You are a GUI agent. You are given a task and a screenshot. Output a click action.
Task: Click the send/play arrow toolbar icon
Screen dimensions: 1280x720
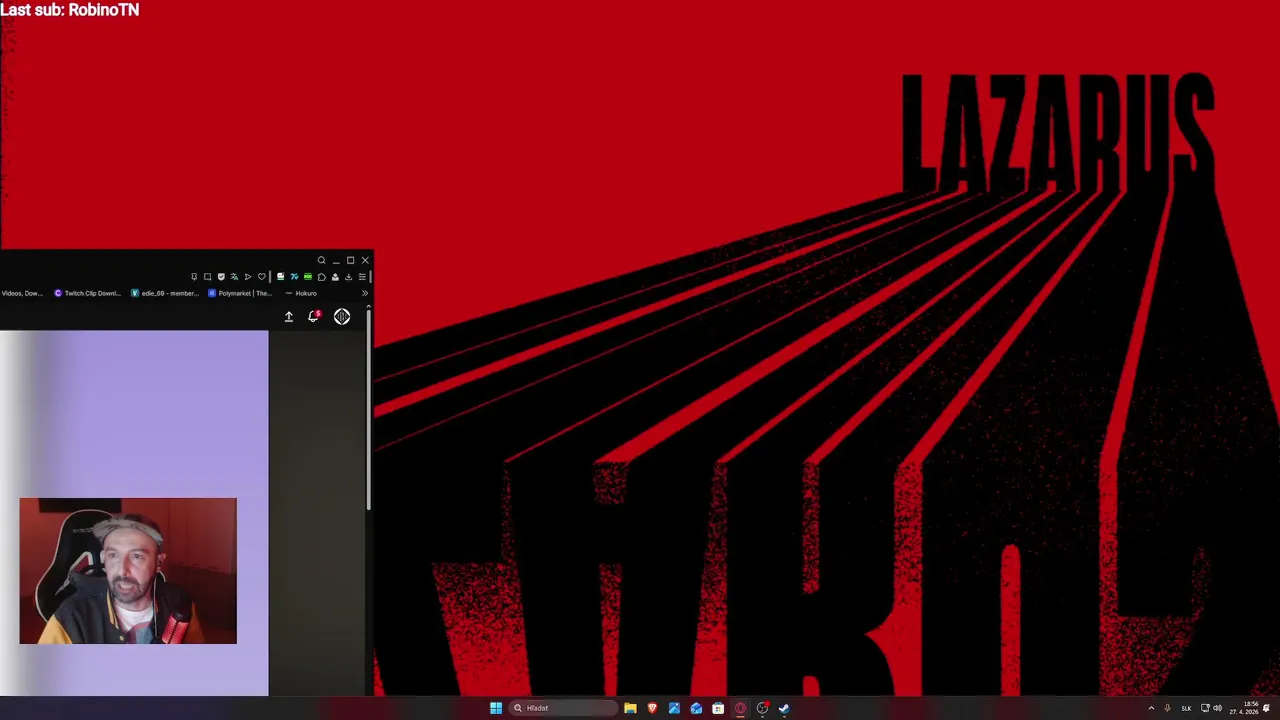click(248, 277)
